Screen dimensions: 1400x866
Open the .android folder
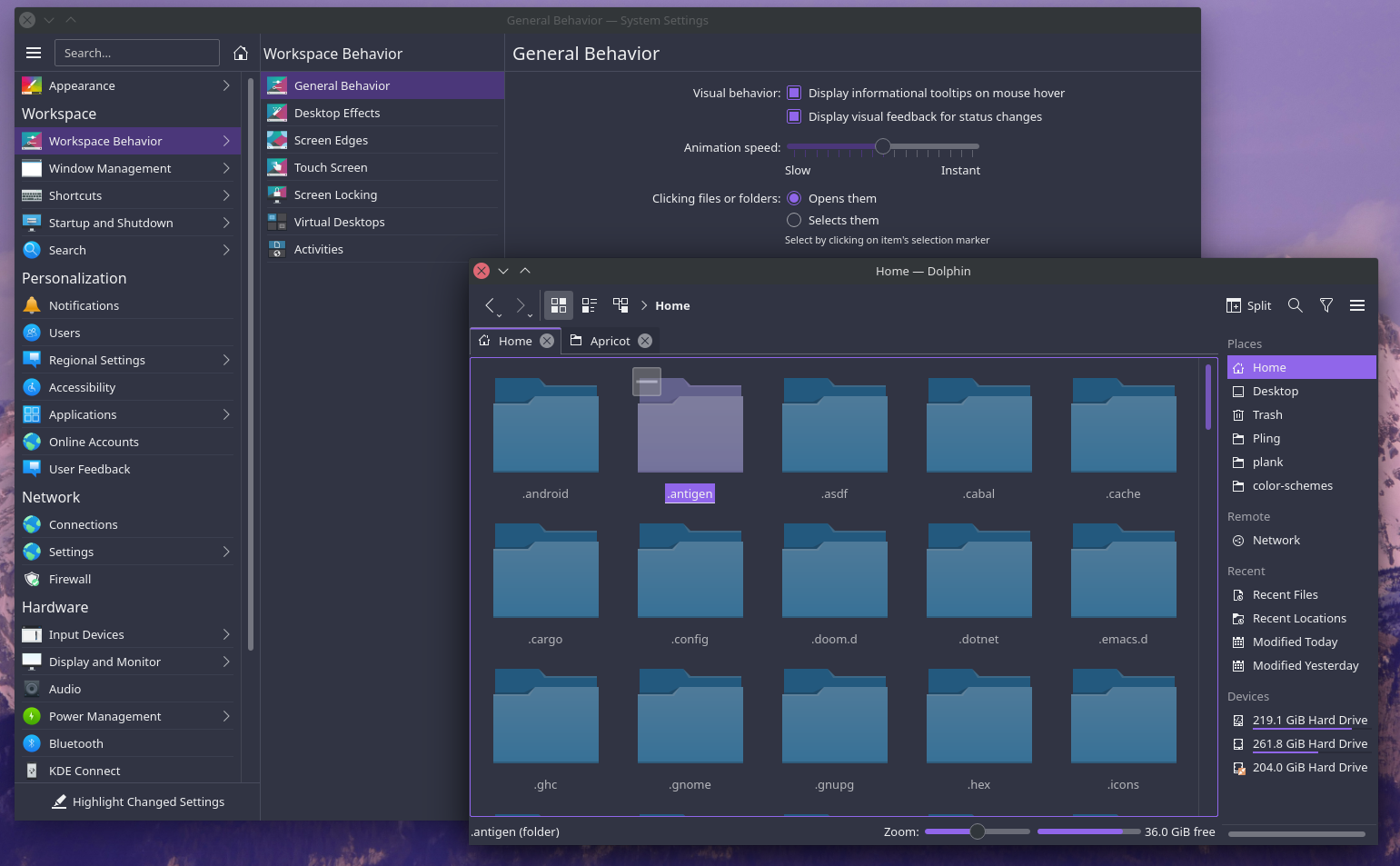pyautogui.click(x=545, y=425)
